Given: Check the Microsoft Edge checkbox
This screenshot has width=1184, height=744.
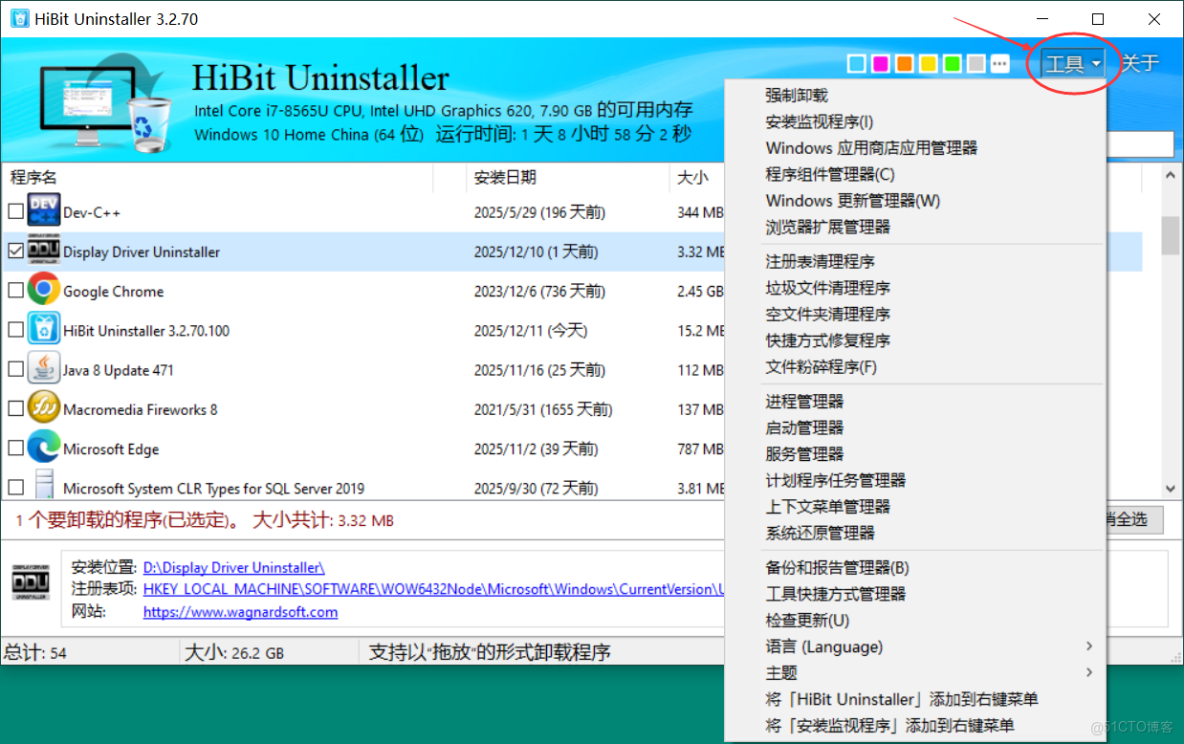Looking at the screenshot, I should [x=15, y=448].
